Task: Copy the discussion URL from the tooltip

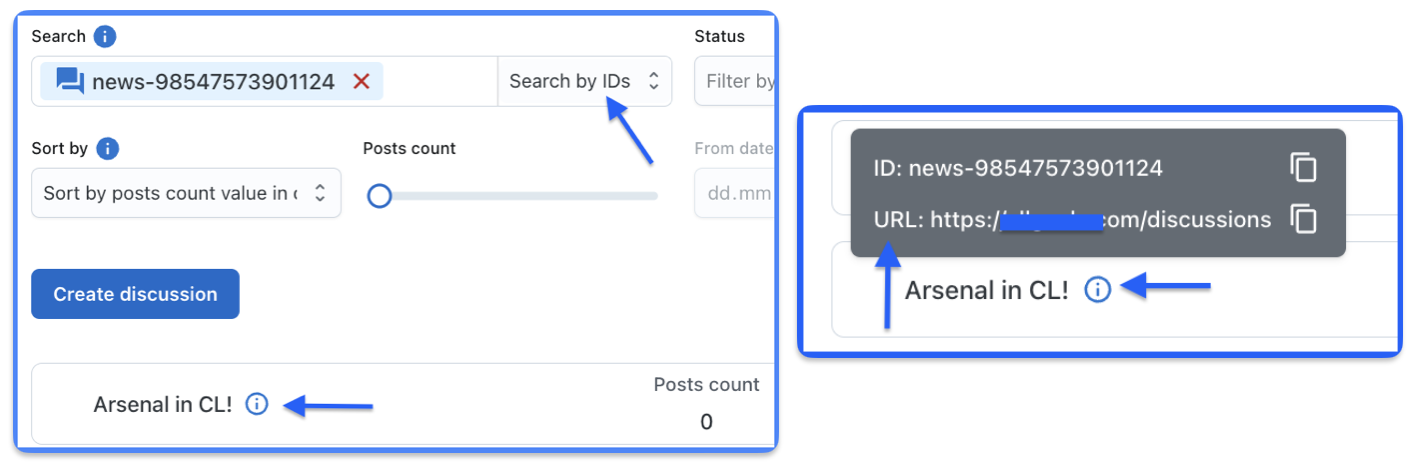Action: 1304,219
